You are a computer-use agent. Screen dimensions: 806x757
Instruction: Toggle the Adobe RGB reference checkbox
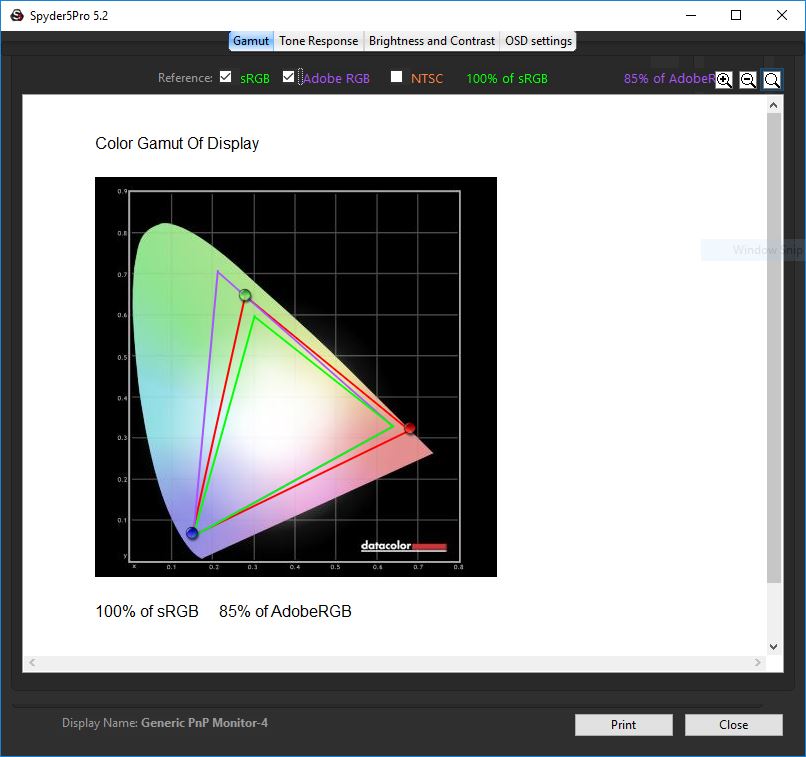point(288,77)
